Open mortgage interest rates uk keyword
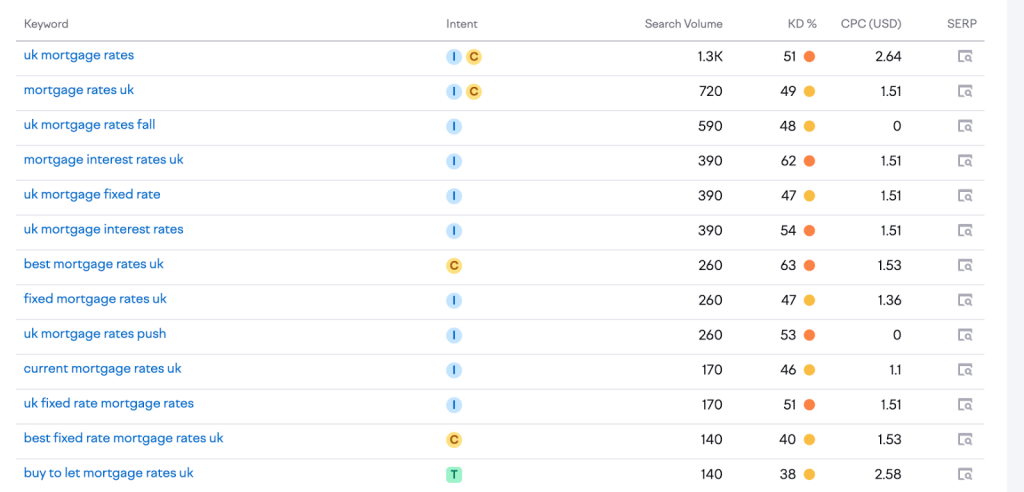1024x492 pixels. pos(104,160)
